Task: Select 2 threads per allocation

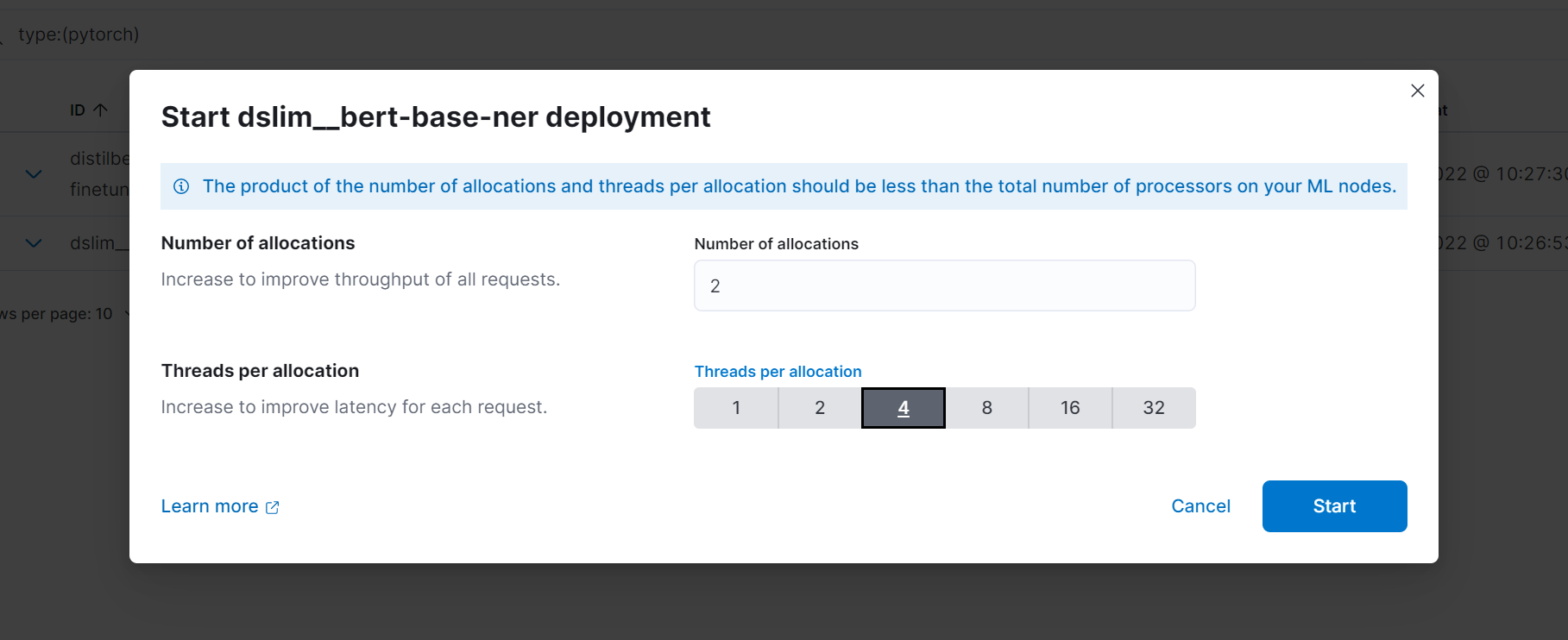Action: click(820, 408)
